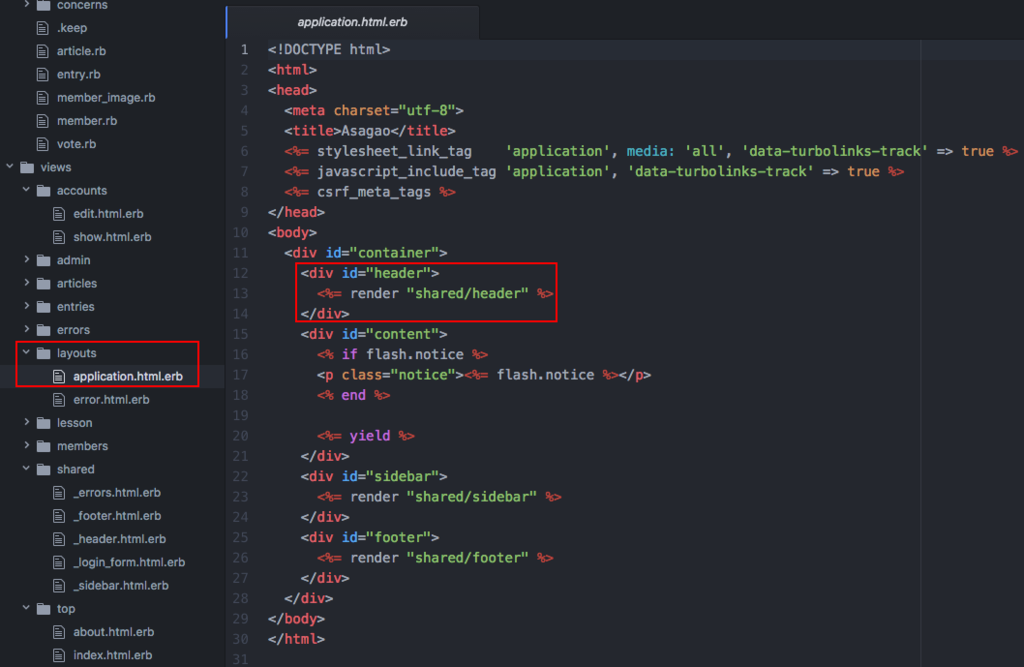This screenshot has width=1024, height=667.
Task: Expand the articles folder
Action: pyautogui.click(x=26, y=283)
